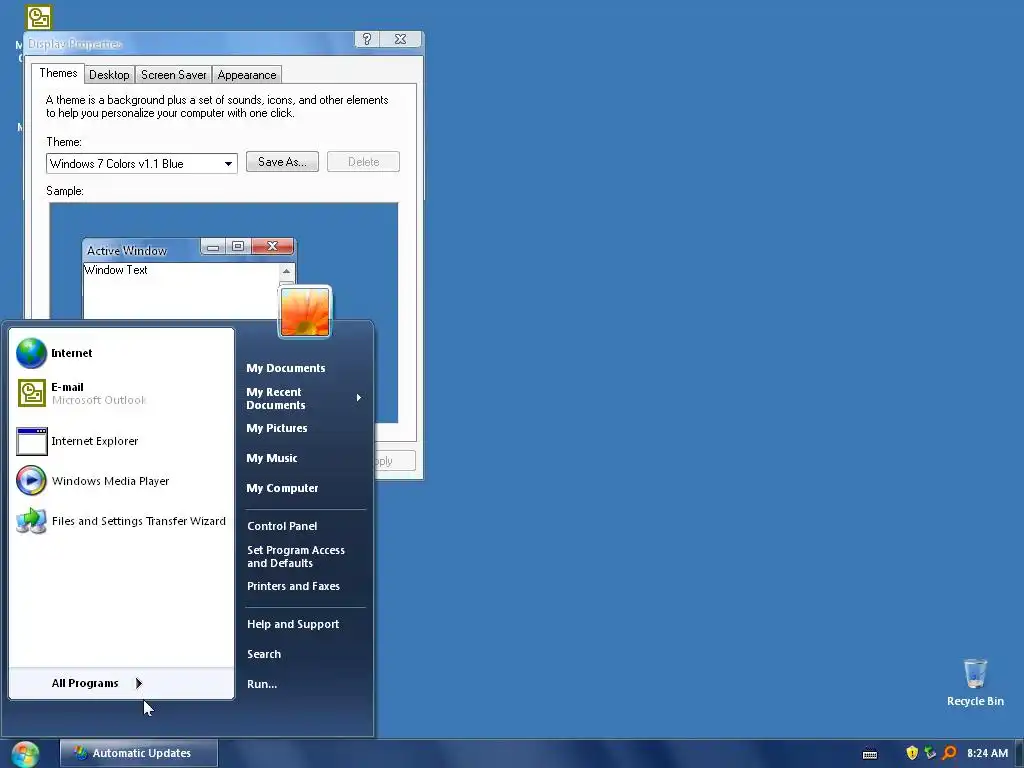Click the disabled Delete button

coord(363,162)
